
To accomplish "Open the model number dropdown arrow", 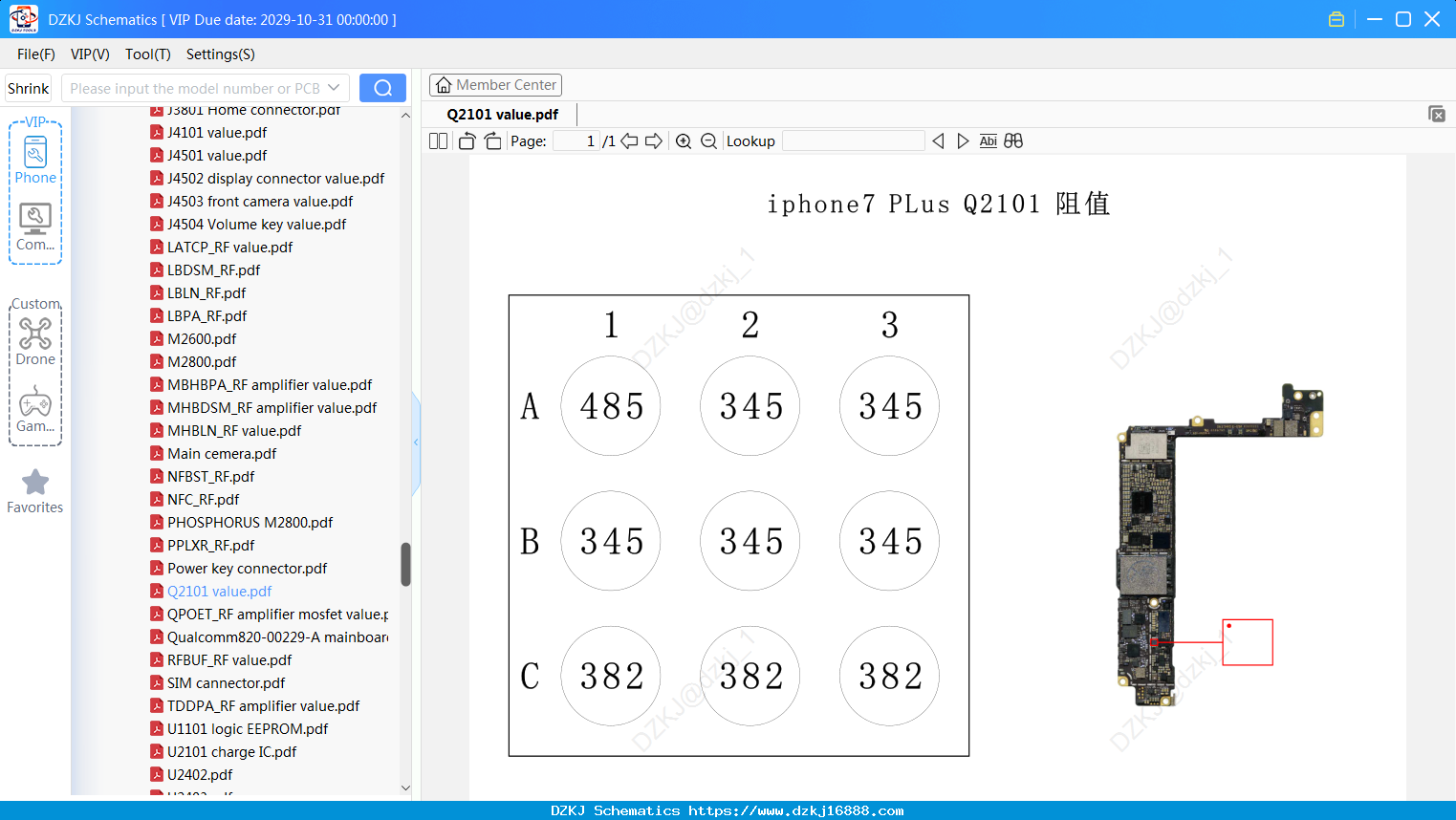I will [334, 88].
